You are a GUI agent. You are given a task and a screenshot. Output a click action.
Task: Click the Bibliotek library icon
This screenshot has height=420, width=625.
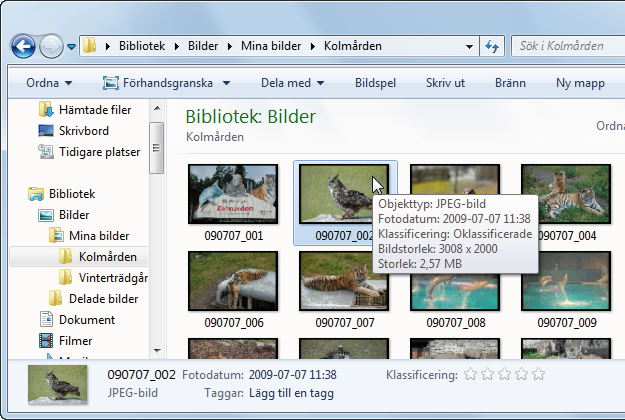tap(36, 194)
